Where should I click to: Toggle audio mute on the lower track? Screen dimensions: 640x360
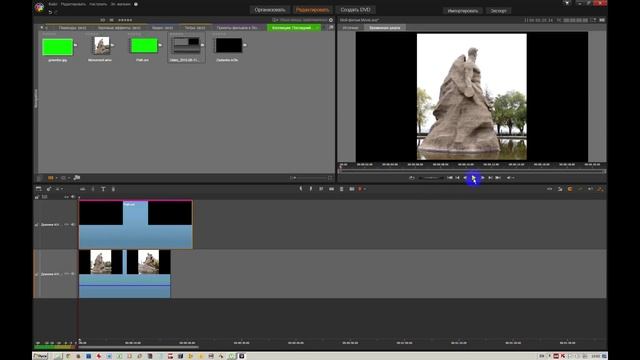[73, 274]
